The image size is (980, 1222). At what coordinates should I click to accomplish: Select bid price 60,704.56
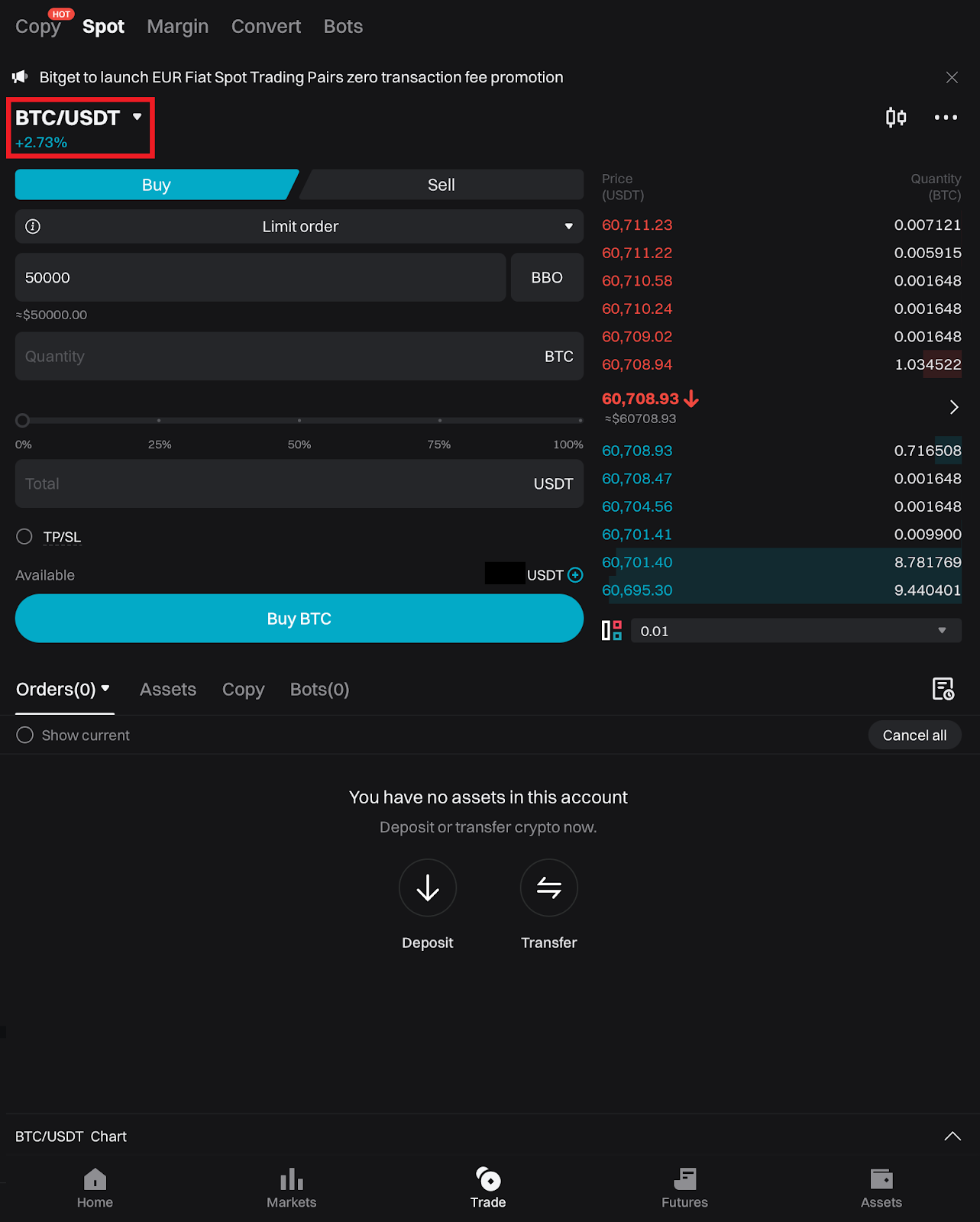pyautogui.click(x=637, y=506)
